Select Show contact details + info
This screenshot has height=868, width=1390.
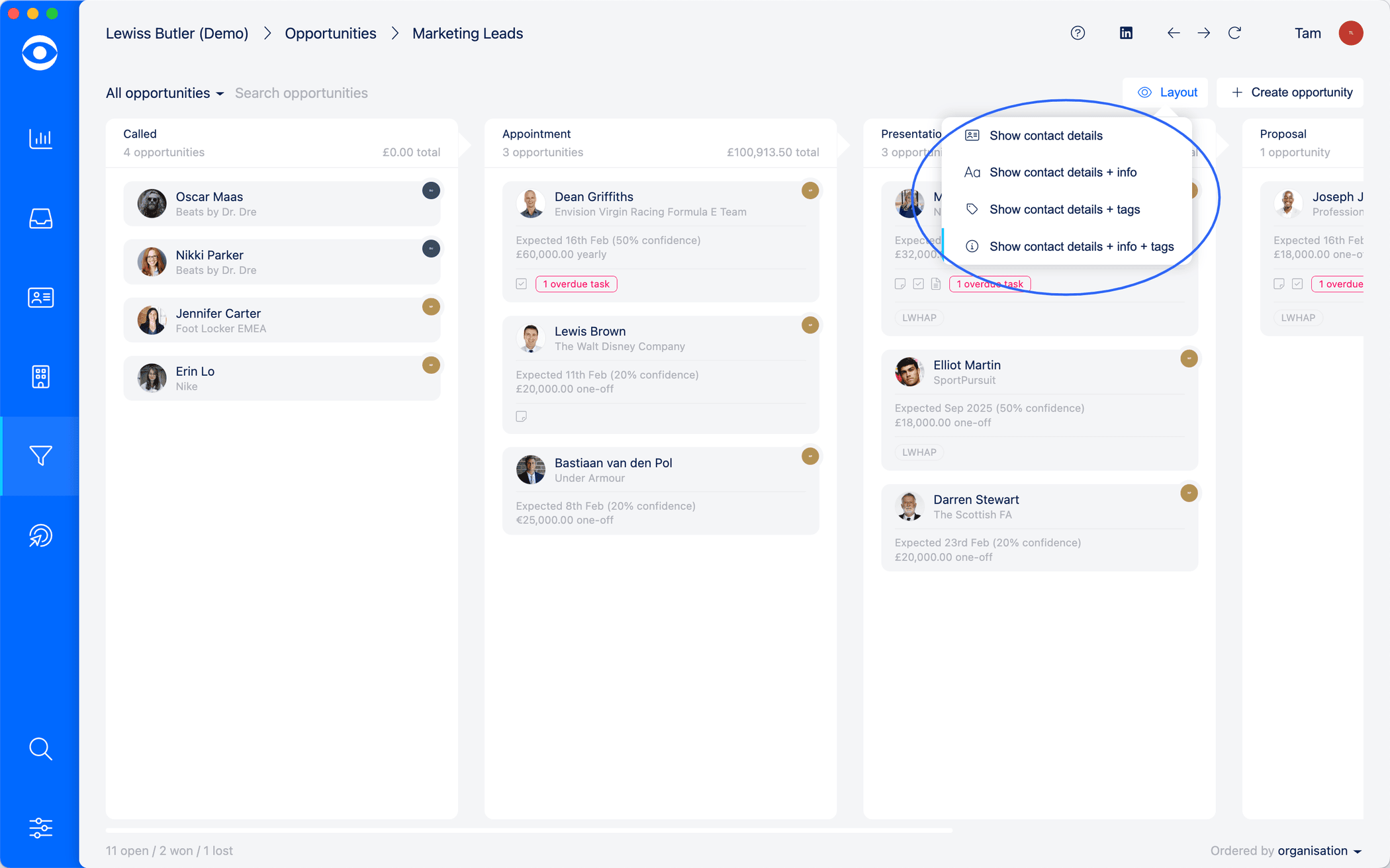click(1062, 173)
